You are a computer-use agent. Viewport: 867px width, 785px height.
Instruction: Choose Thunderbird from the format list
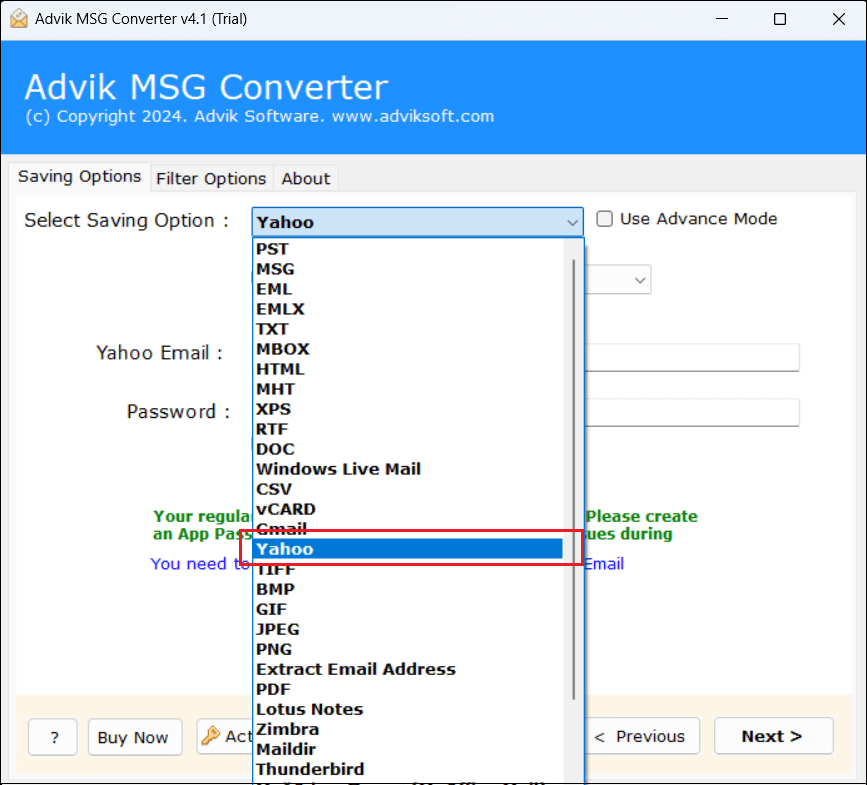310,768
